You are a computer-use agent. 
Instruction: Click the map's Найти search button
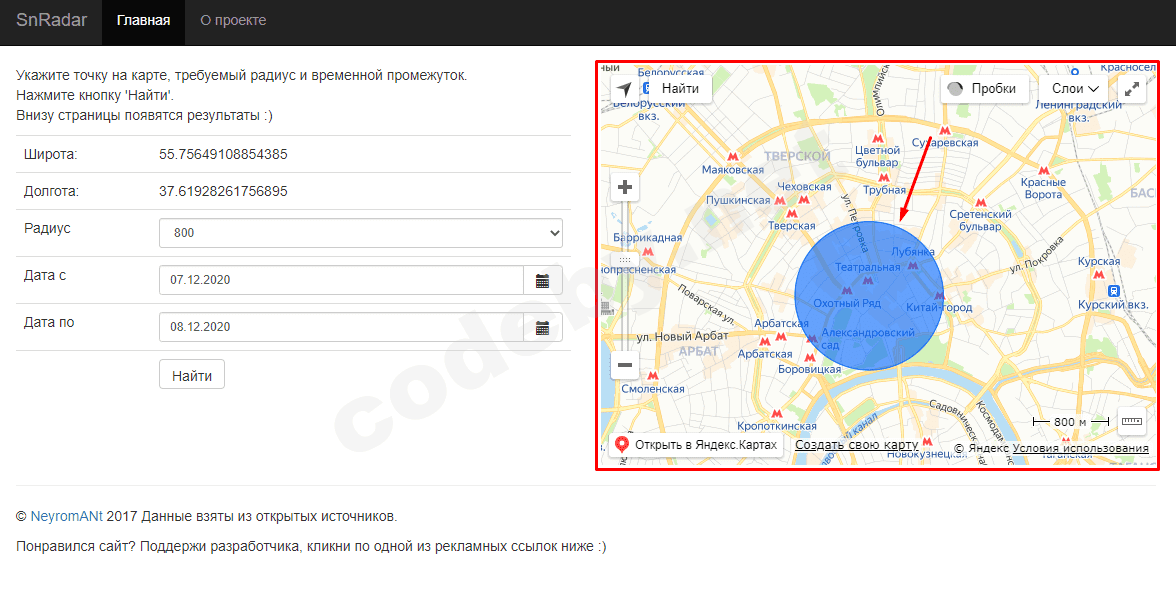pyautogui.click(x=680, y=88)
